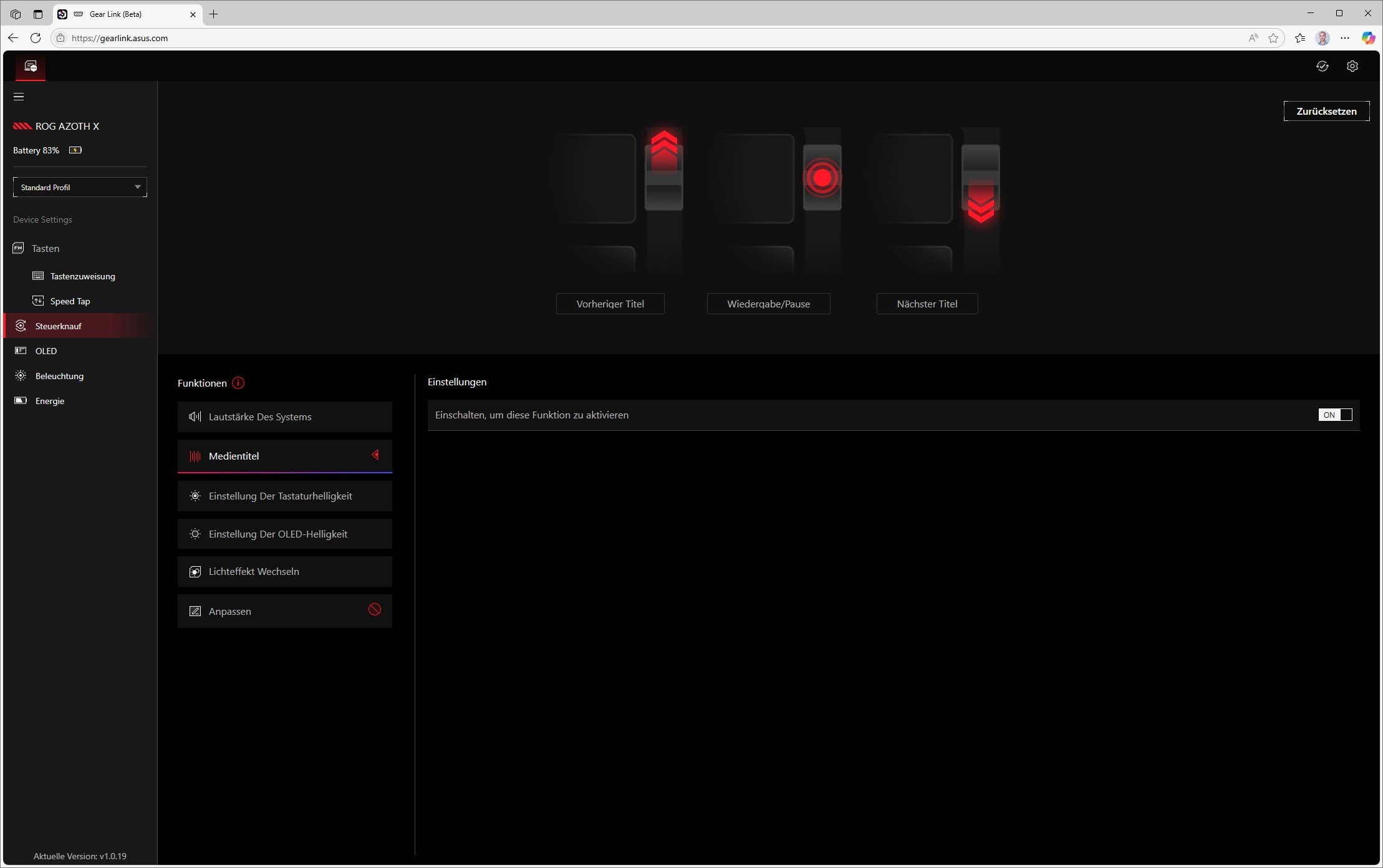Disable the Einschalten function toggle

click(1335, 415)
